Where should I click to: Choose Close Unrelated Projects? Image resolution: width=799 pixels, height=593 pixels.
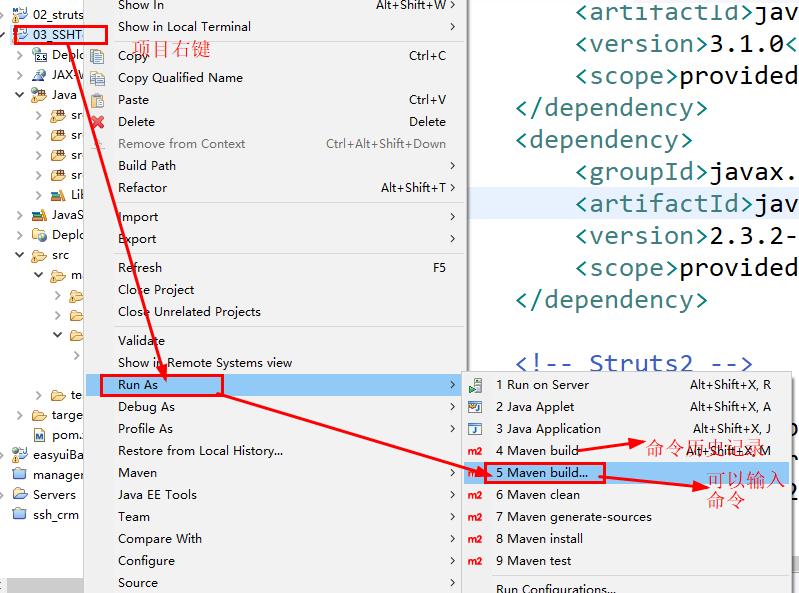pyautogui.click(x=274, y=312)
